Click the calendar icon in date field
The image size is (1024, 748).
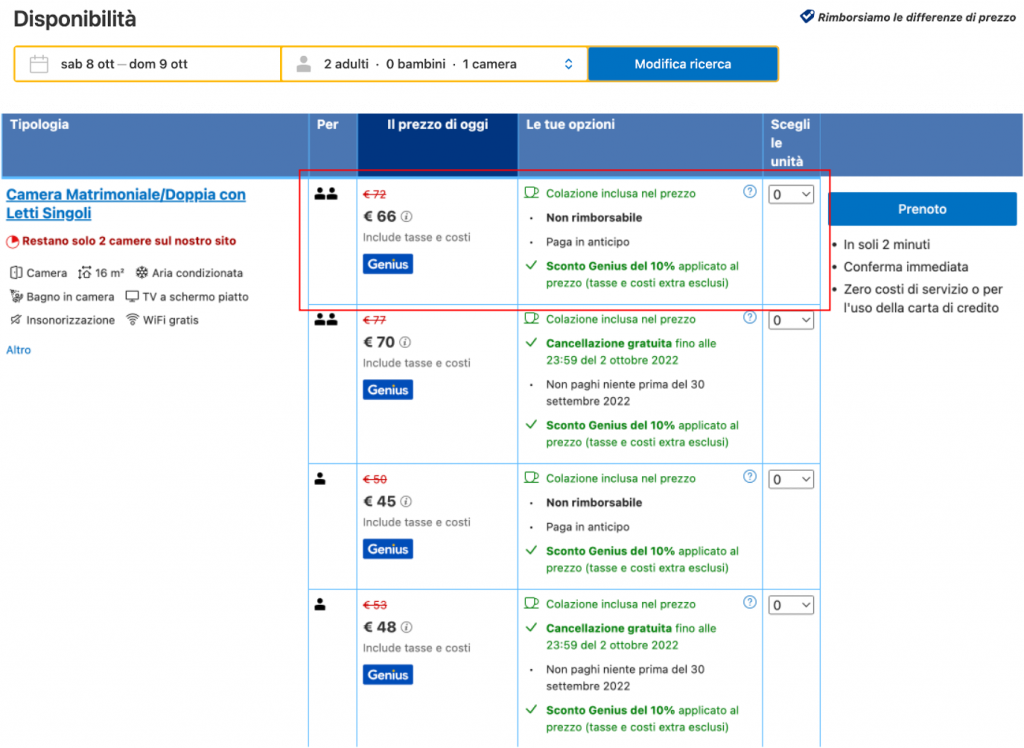click(39, 64)
